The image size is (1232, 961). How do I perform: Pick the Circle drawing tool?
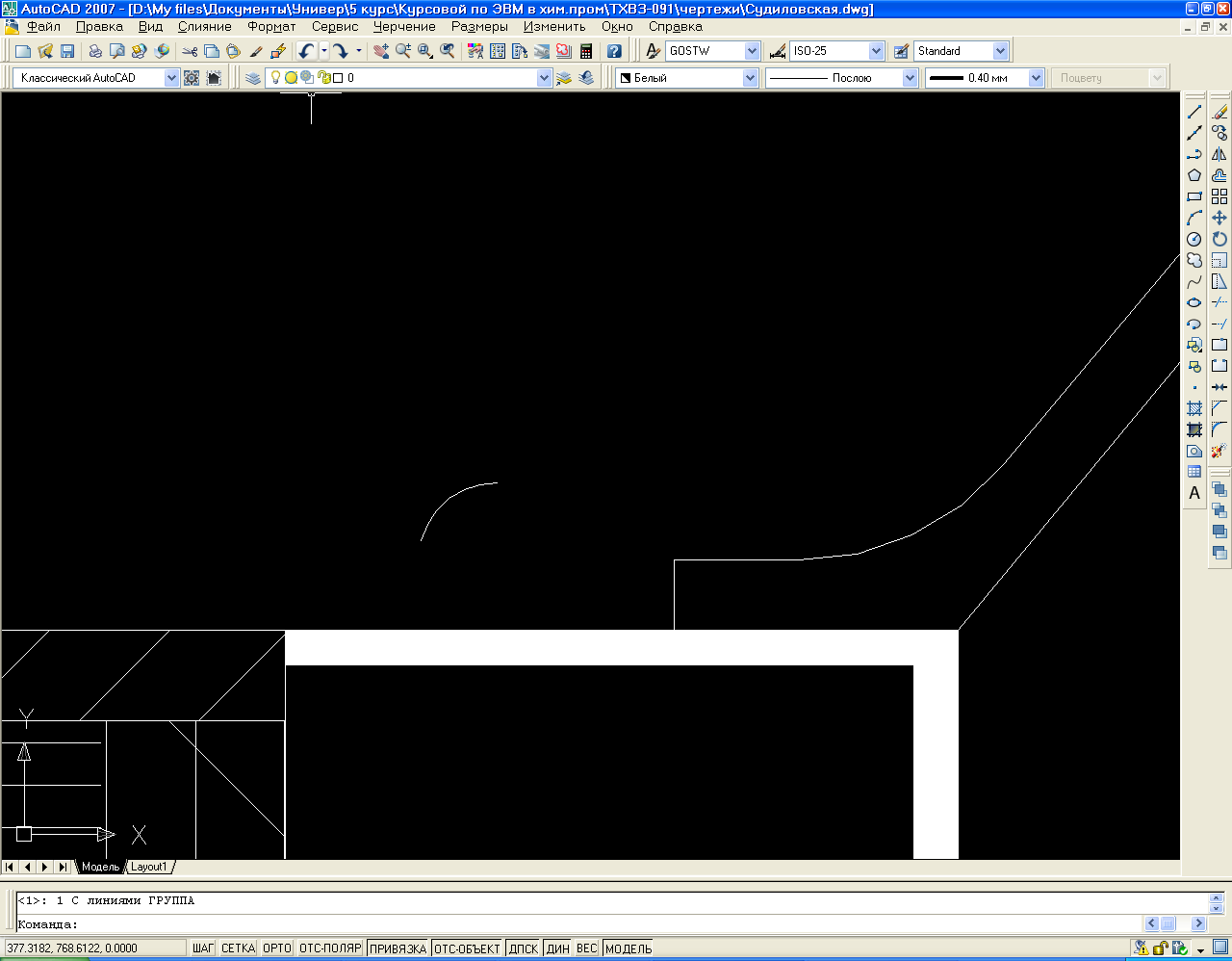(x=1194, y=239)
